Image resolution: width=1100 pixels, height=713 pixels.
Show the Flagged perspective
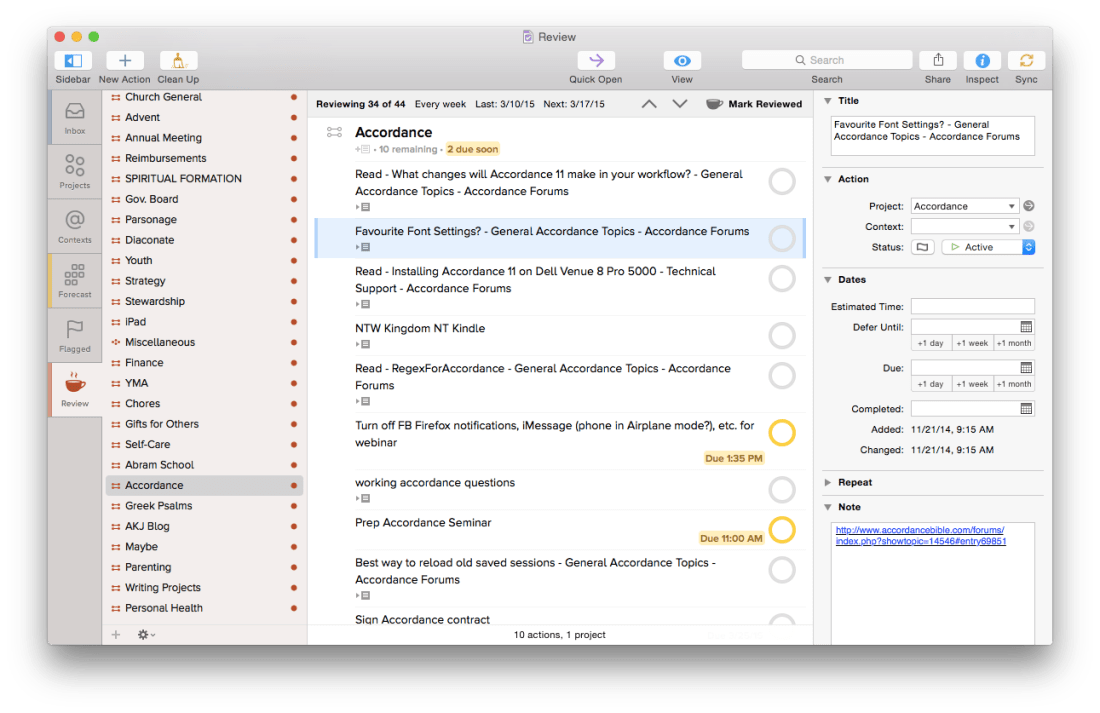point(73,334)
